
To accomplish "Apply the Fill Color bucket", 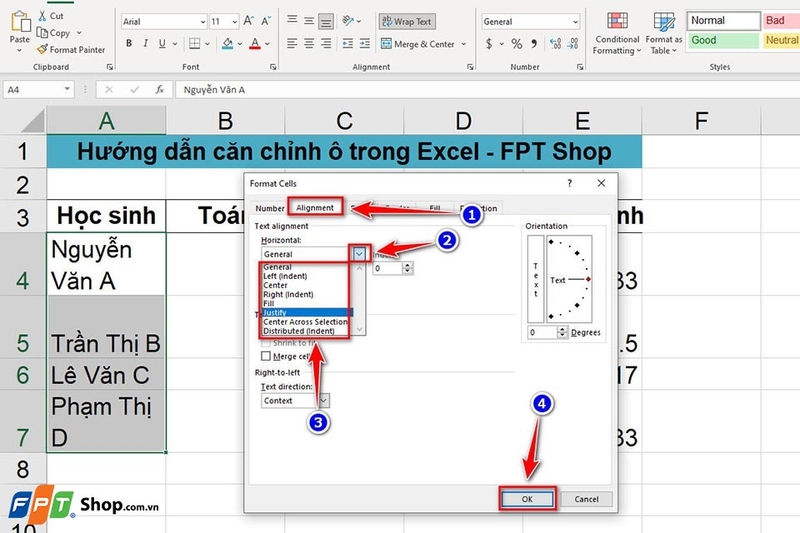I will tap(228, 44).
